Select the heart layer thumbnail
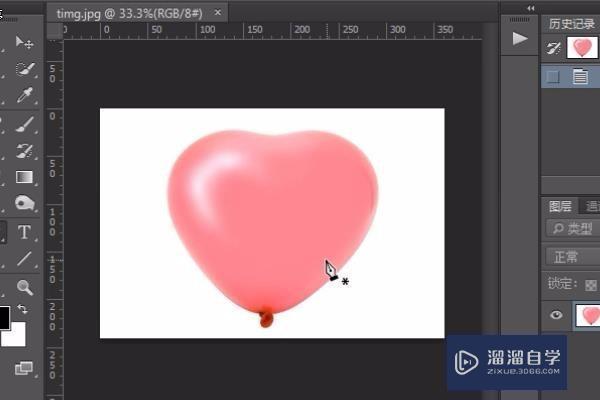Screen dimensions: 600x400 point(588,315)
